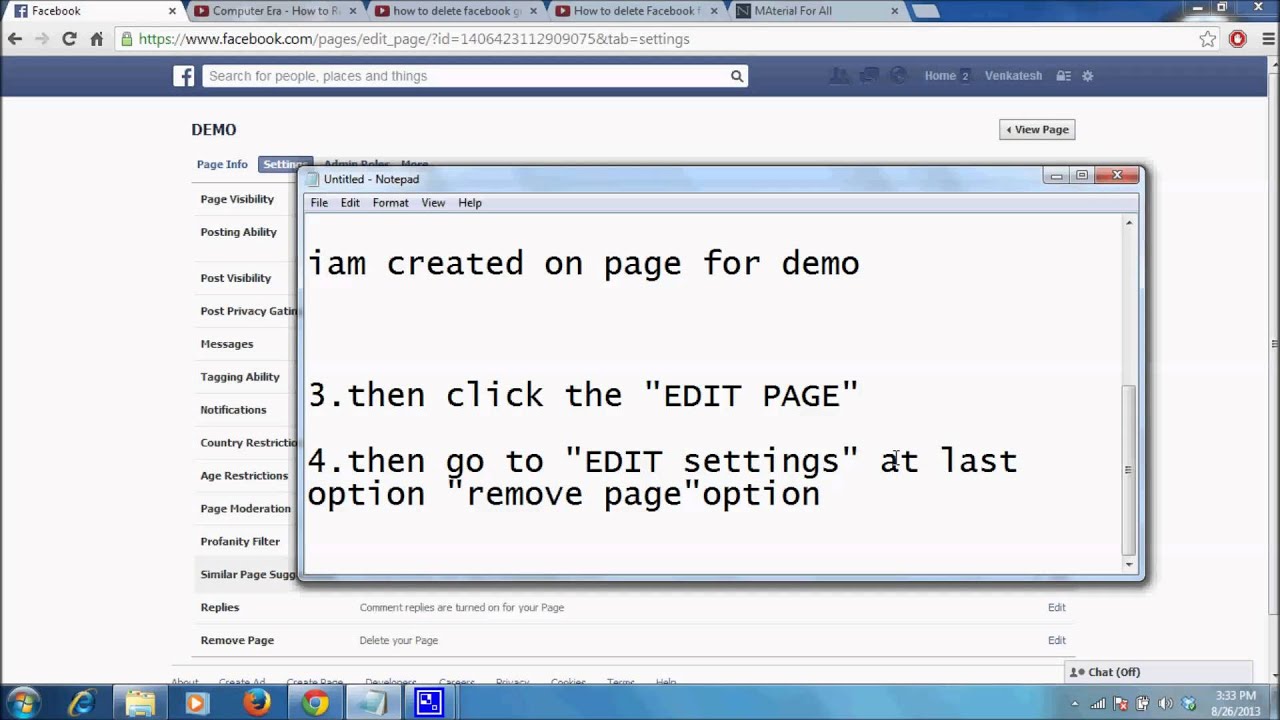
Task: Click the Notepad scrollbar up arrow
Action: (x=1129, y=223)
